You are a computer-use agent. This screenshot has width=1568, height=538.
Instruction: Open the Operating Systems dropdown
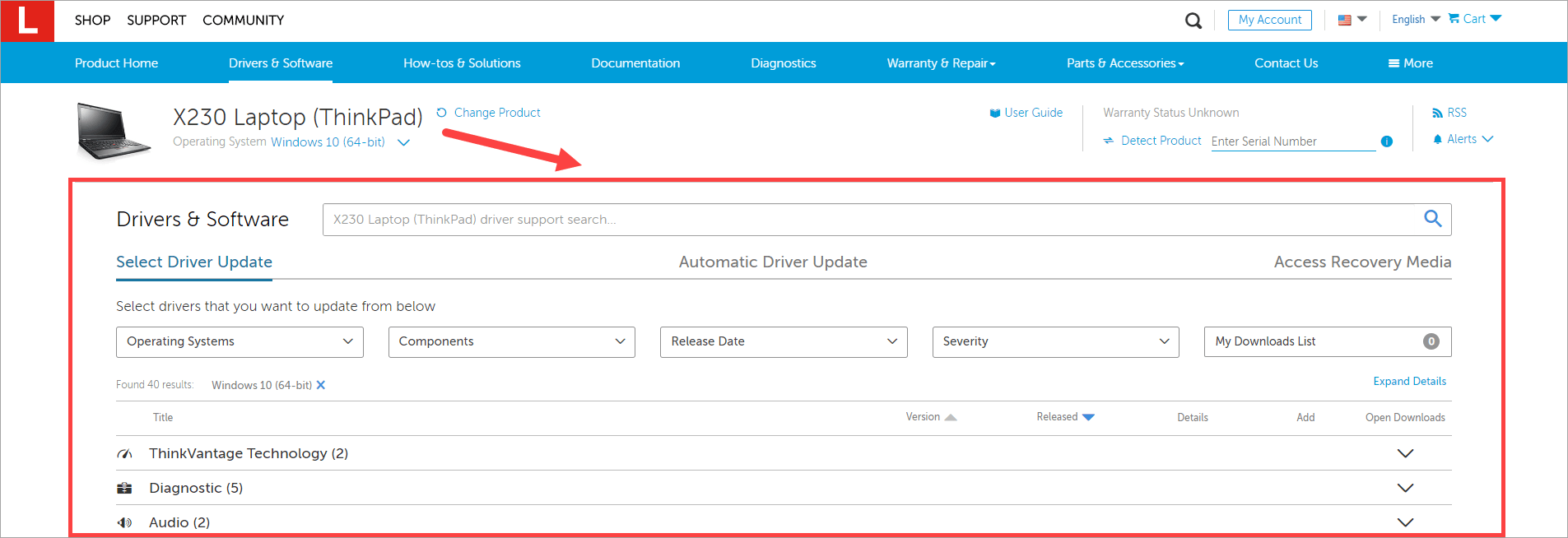(x=240, y=341)
